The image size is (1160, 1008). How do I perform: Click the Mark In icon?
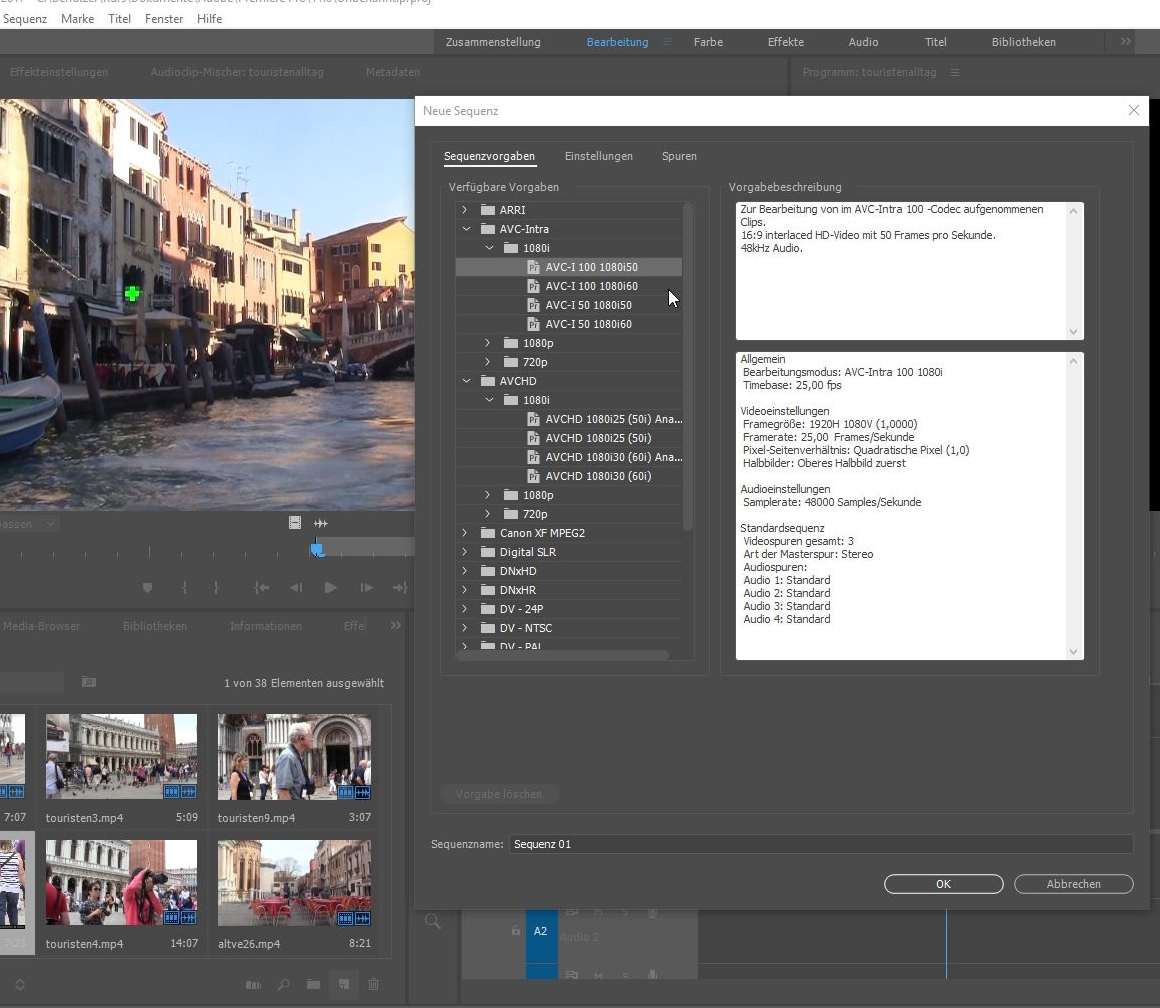[184, 588]
